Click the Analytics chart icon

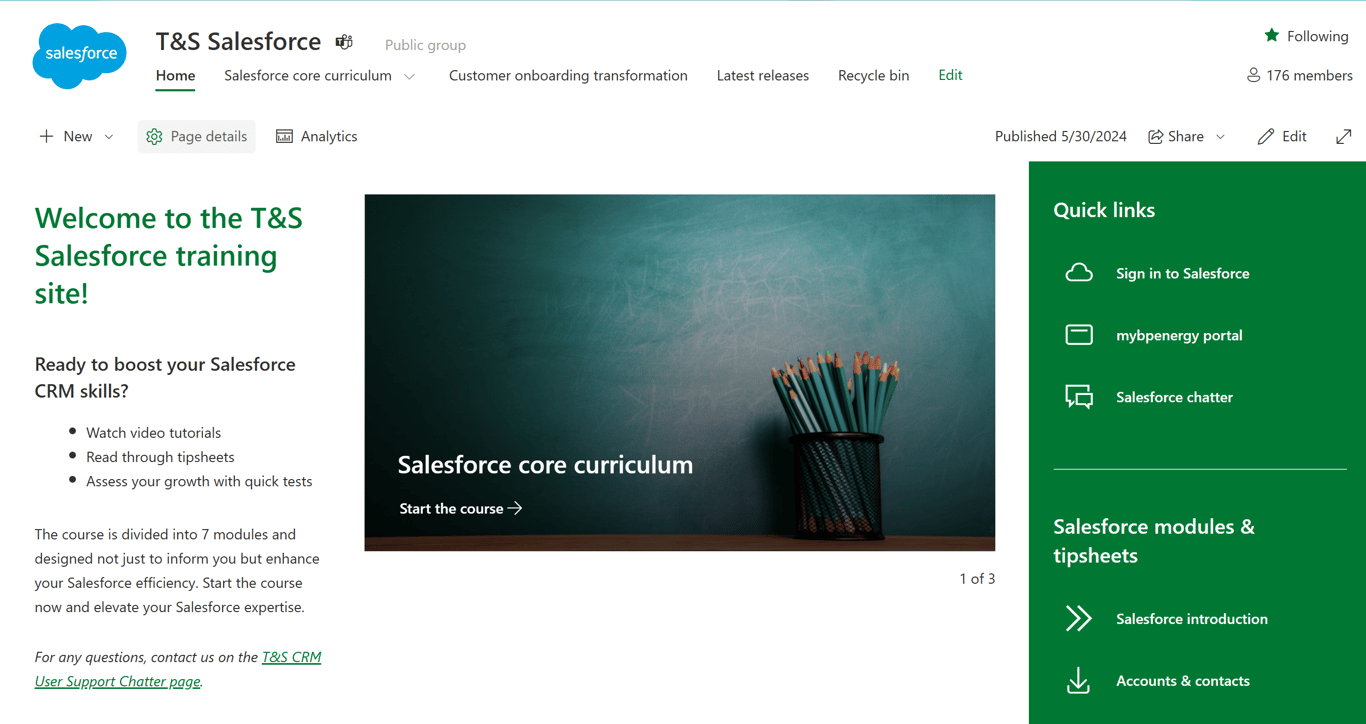click(x=284, y=136)
